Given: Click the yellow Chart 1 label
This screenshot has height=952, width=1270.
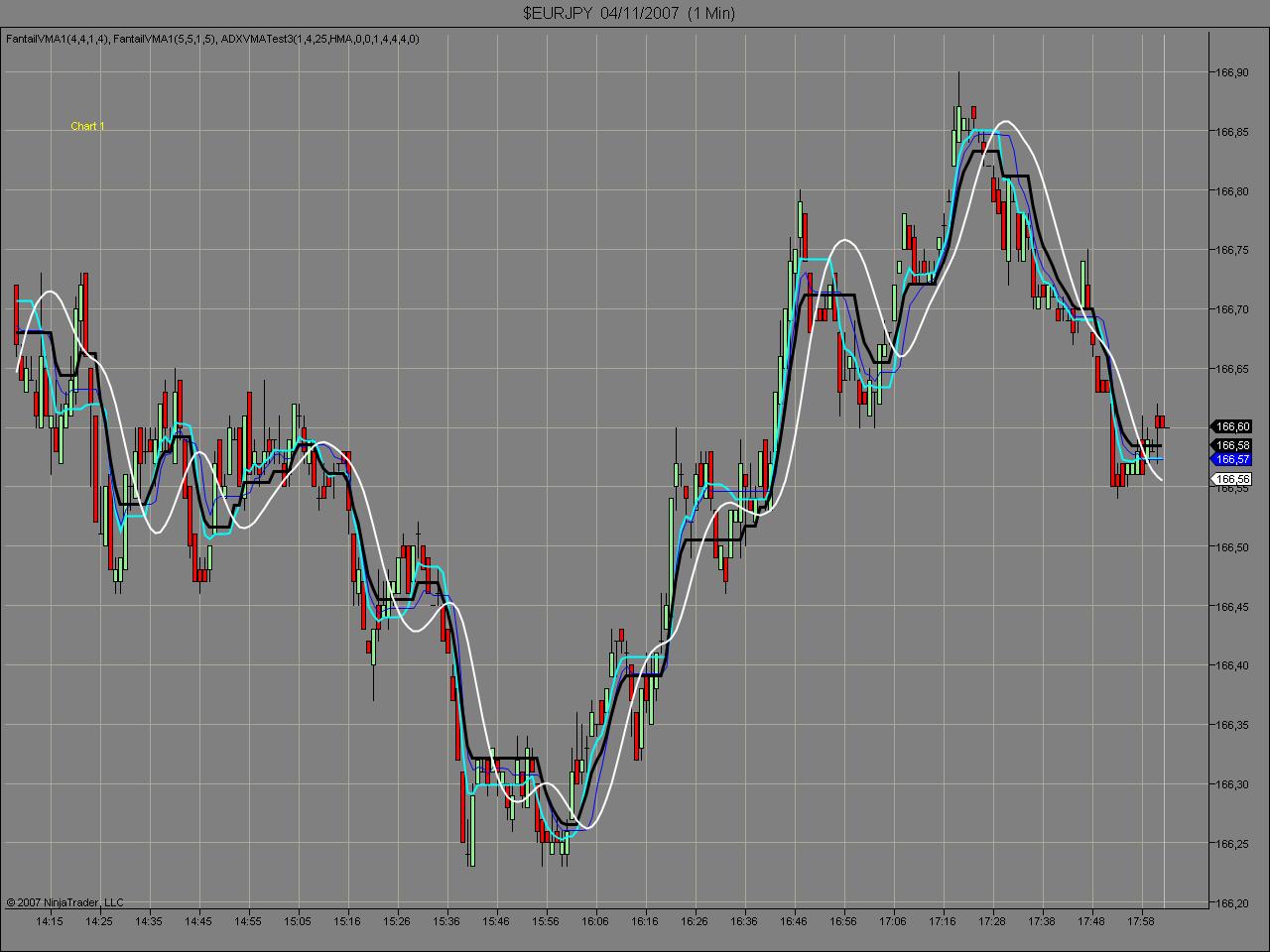Looking at the screenshot, I should click(x=87, y=126).
